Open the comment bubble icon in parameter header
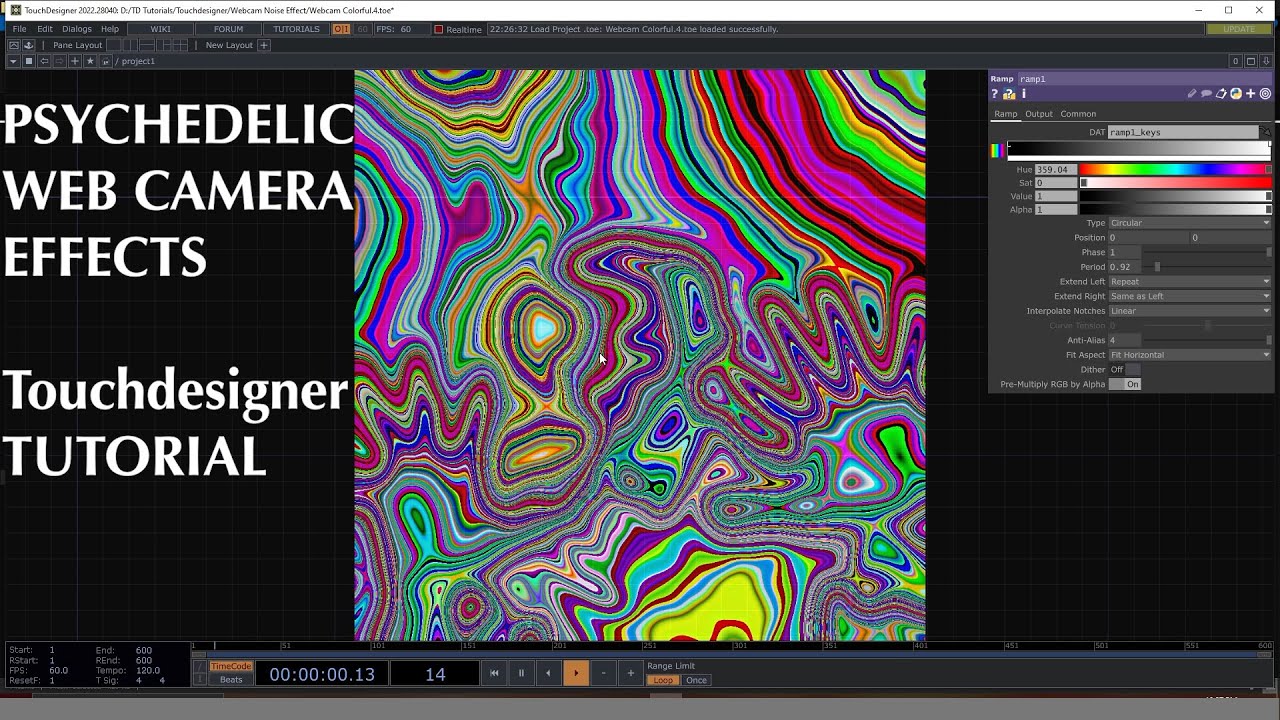The image size is (1280, 720). click(x=1207, y=94)
